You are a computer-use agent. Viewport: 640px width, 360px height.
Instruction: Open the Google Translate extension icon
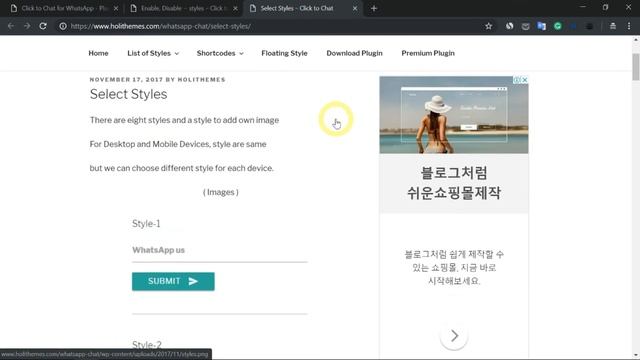[542, 26]
